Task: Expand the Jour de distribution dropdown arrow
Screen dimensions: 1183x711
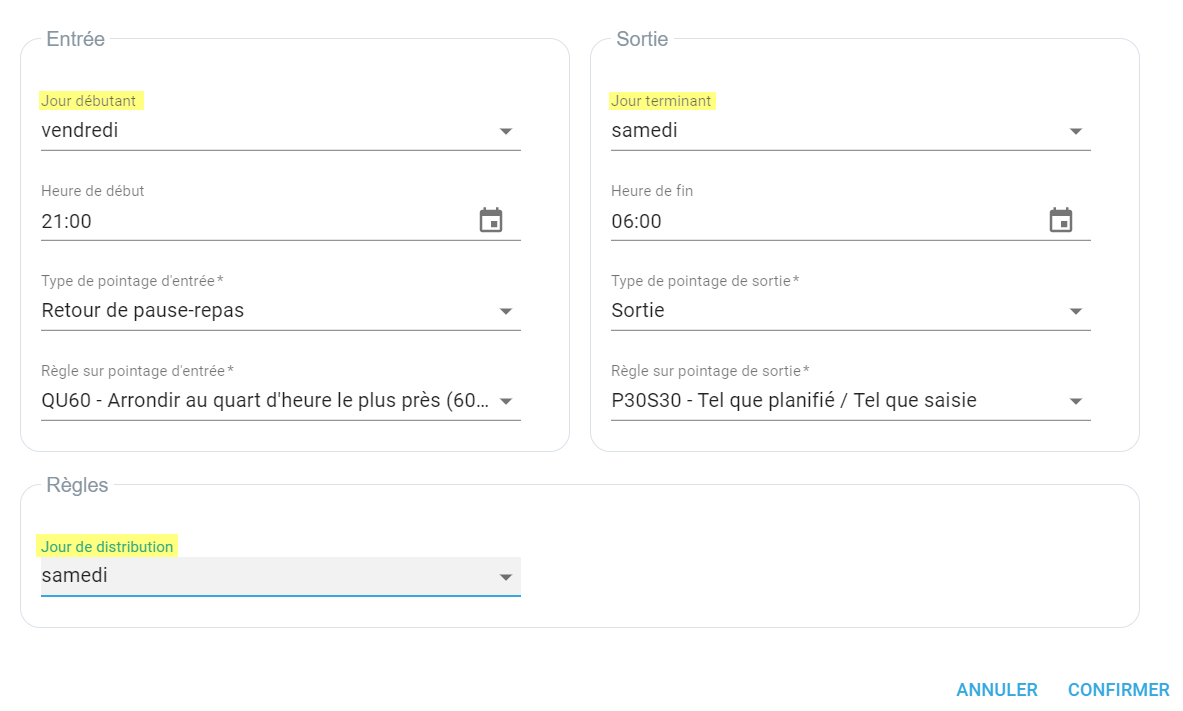Action: (506, 577)
